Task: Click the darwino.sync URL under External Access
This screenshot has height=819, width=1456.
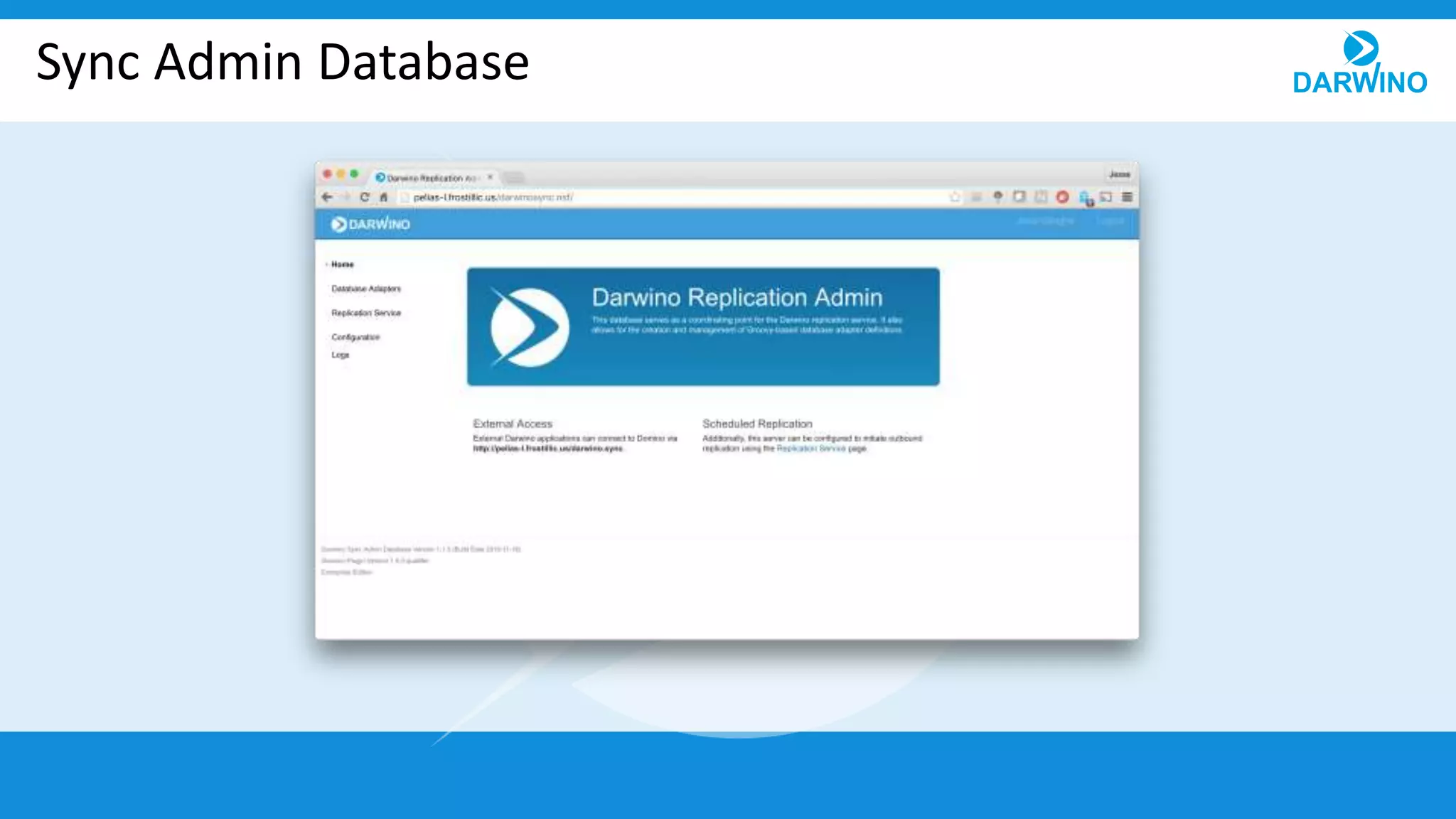Action: [x=547, y=449]
